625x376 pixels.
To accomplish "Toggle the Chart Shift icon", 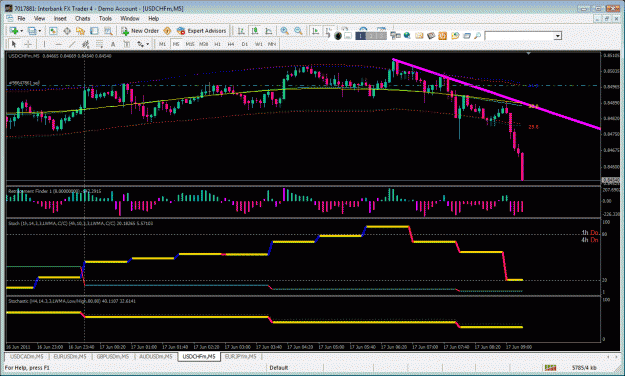I will click(x=329, y=31).
